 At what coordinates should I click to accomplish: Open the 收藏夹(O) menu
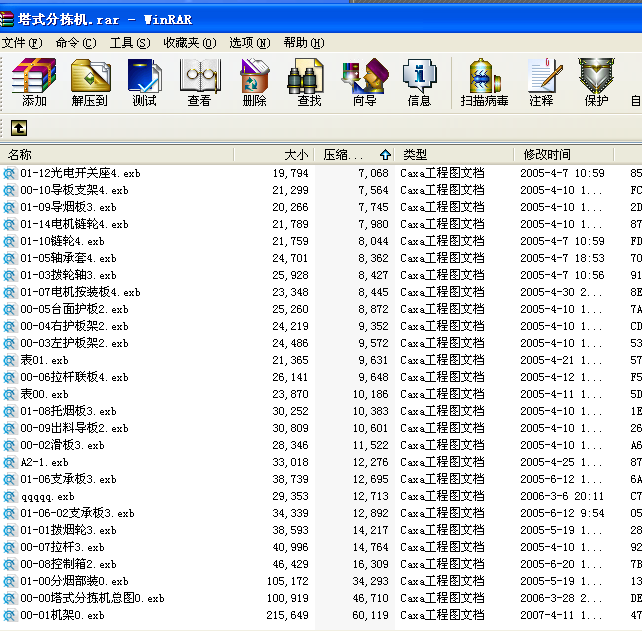(190, 43)
